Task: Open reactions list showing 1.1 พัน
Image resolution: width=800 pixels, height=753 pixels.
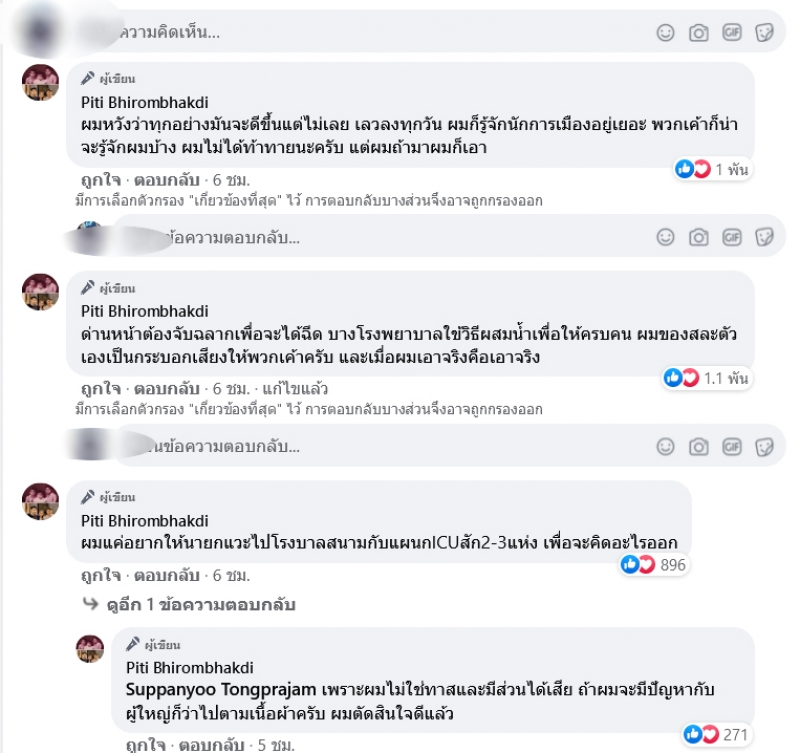Action: coord(707,378)
